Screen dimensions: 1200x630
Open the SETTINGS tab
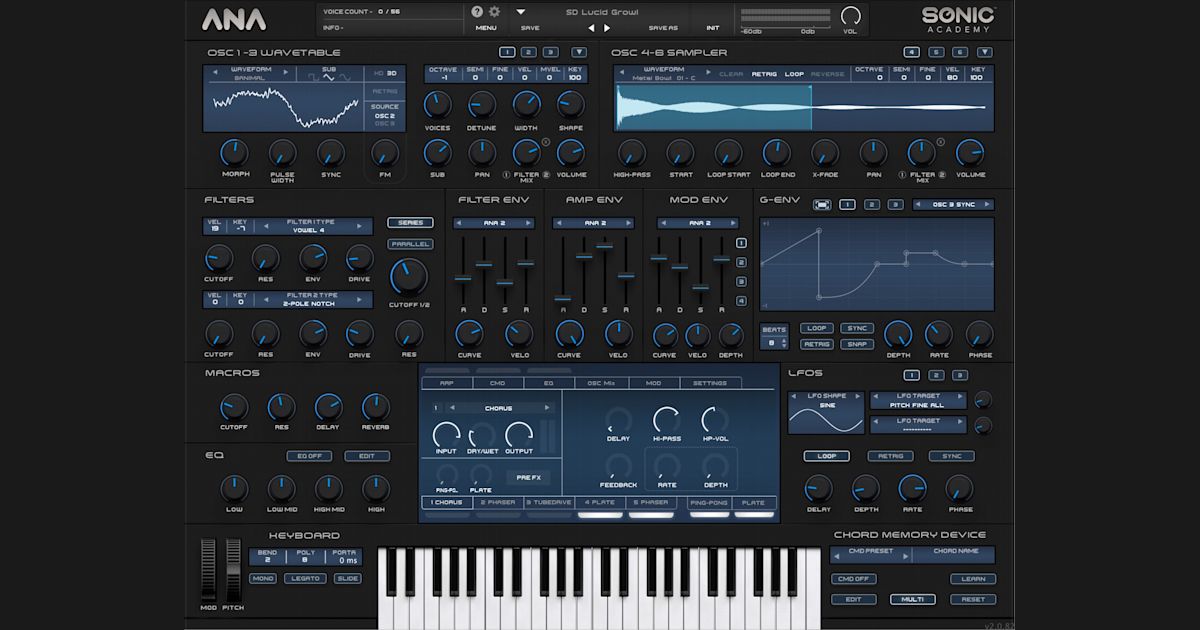click(x=710, y=383)
